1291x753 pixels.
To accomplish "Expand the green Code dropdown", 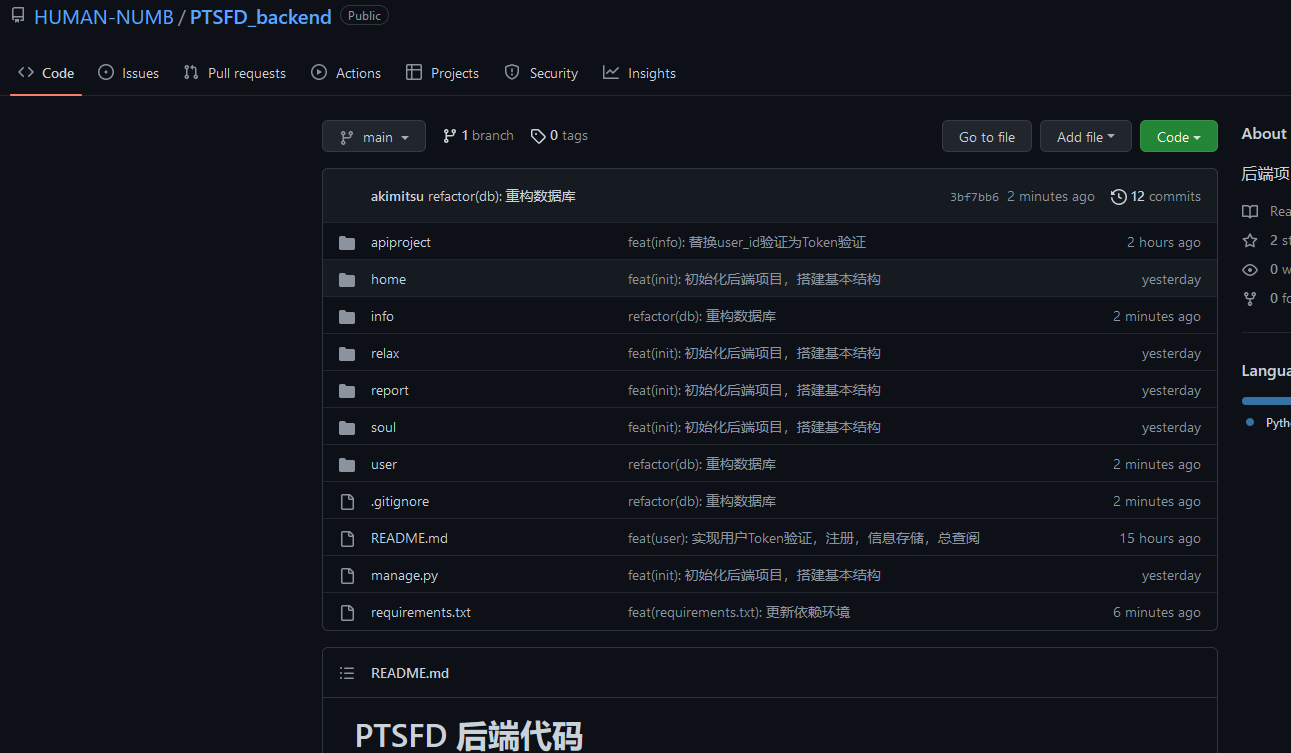I will pyautogui.click(x=1178, y=136).
